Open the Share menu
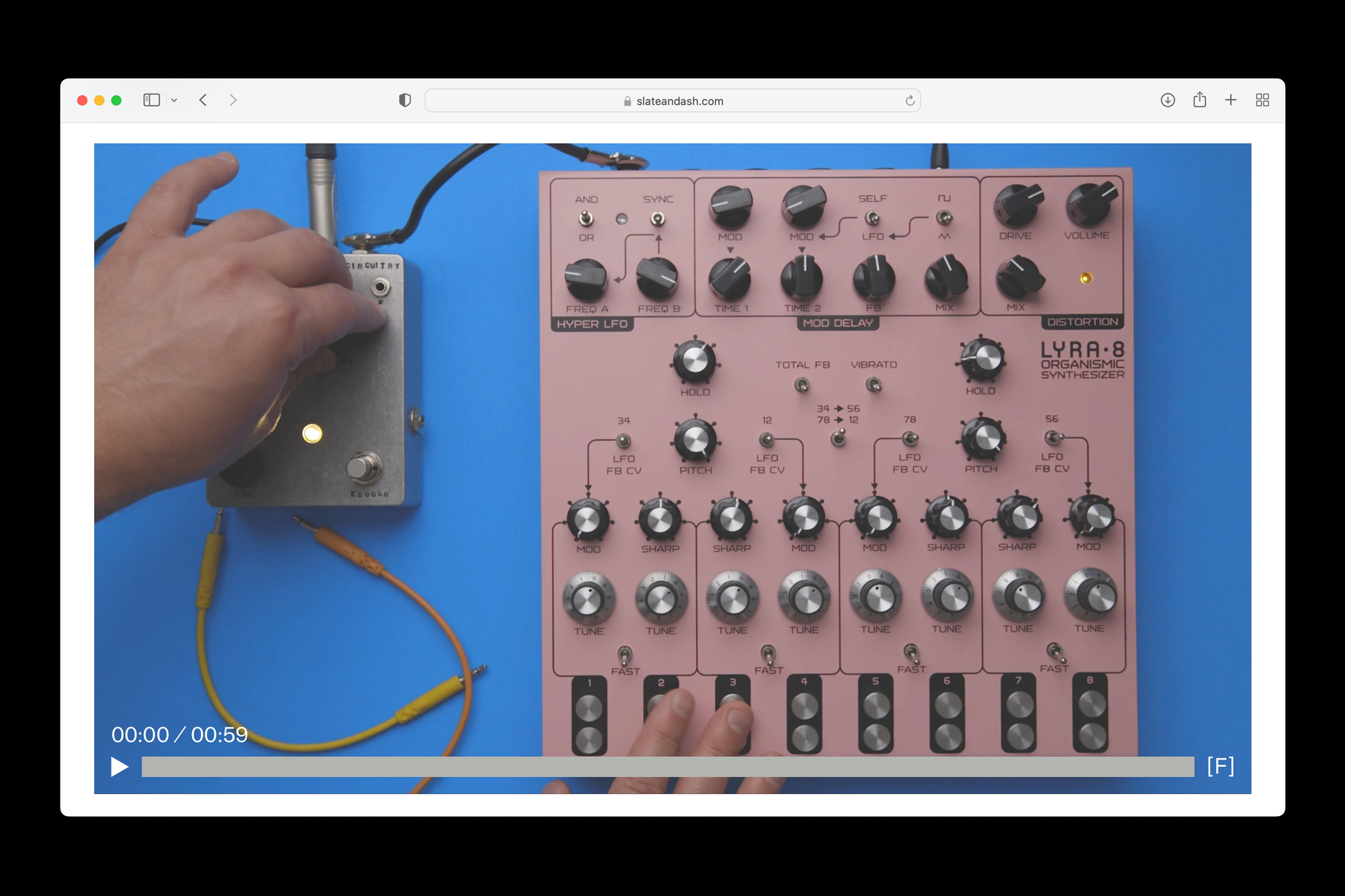The image size is (1345, 896). [x=1199, y=100]
